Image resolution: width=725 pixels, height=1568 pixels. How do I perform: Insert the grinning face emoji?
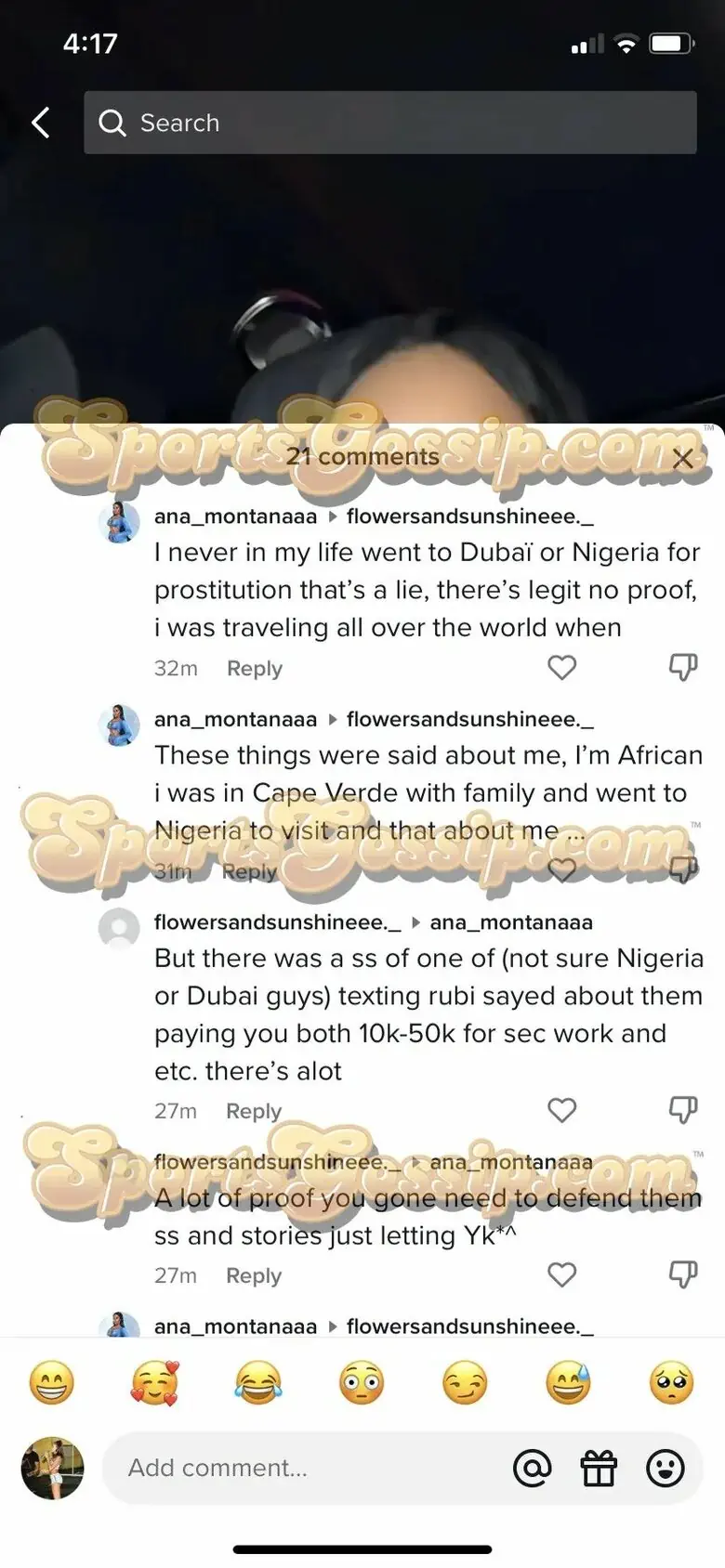(x=52, y=1383)
